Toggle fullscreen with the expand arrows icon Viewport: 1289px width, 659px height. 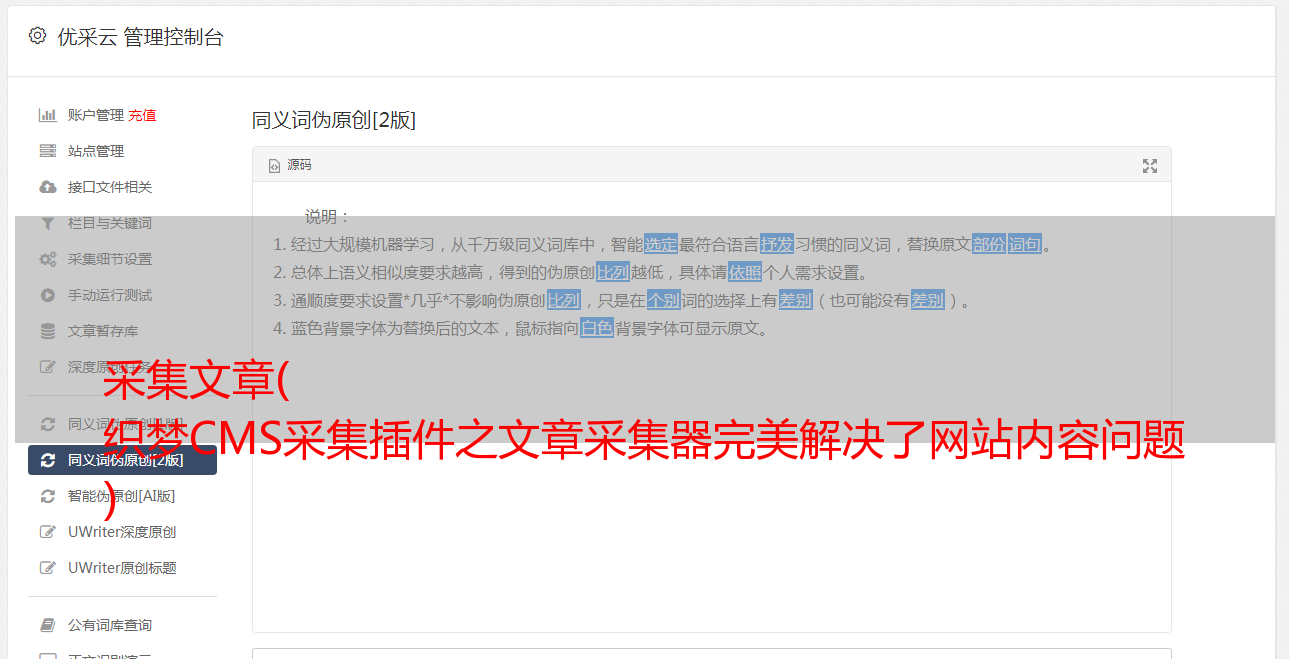(x=1150, y=166)
